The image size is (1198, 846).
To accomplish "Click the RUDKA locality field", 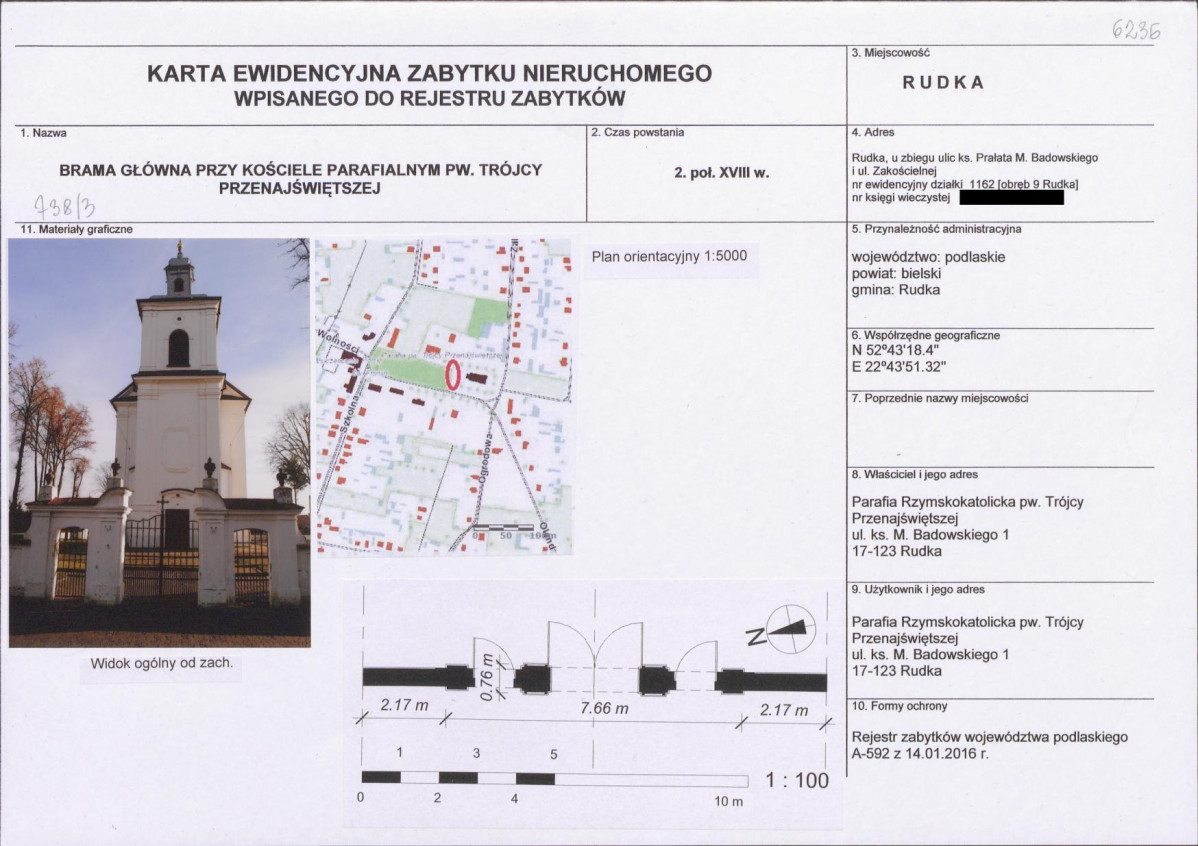I will point(943,83).
